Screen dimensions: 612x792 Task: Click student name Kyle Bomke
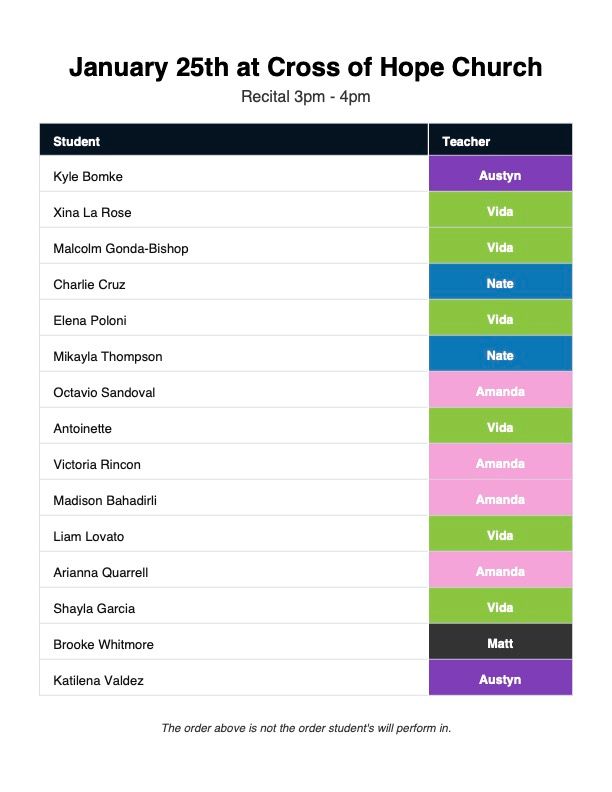click(x=88, y=176)
